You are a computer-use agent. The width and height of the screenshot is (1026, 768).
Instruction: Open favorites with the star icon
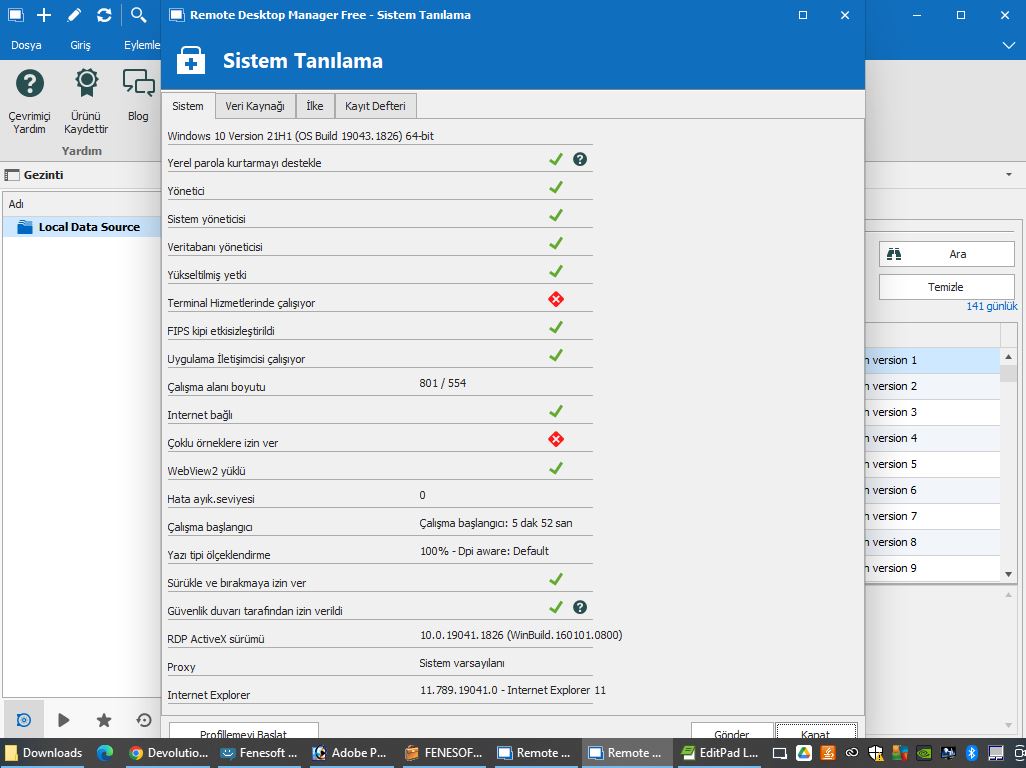[103, 720]
